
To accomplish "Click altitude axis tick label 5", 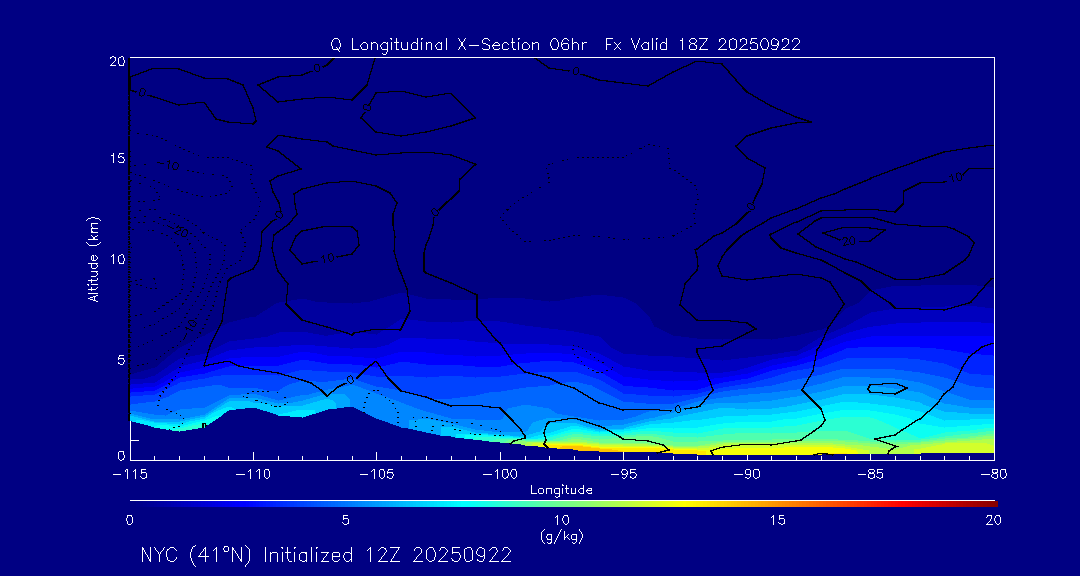I will 120,359.
